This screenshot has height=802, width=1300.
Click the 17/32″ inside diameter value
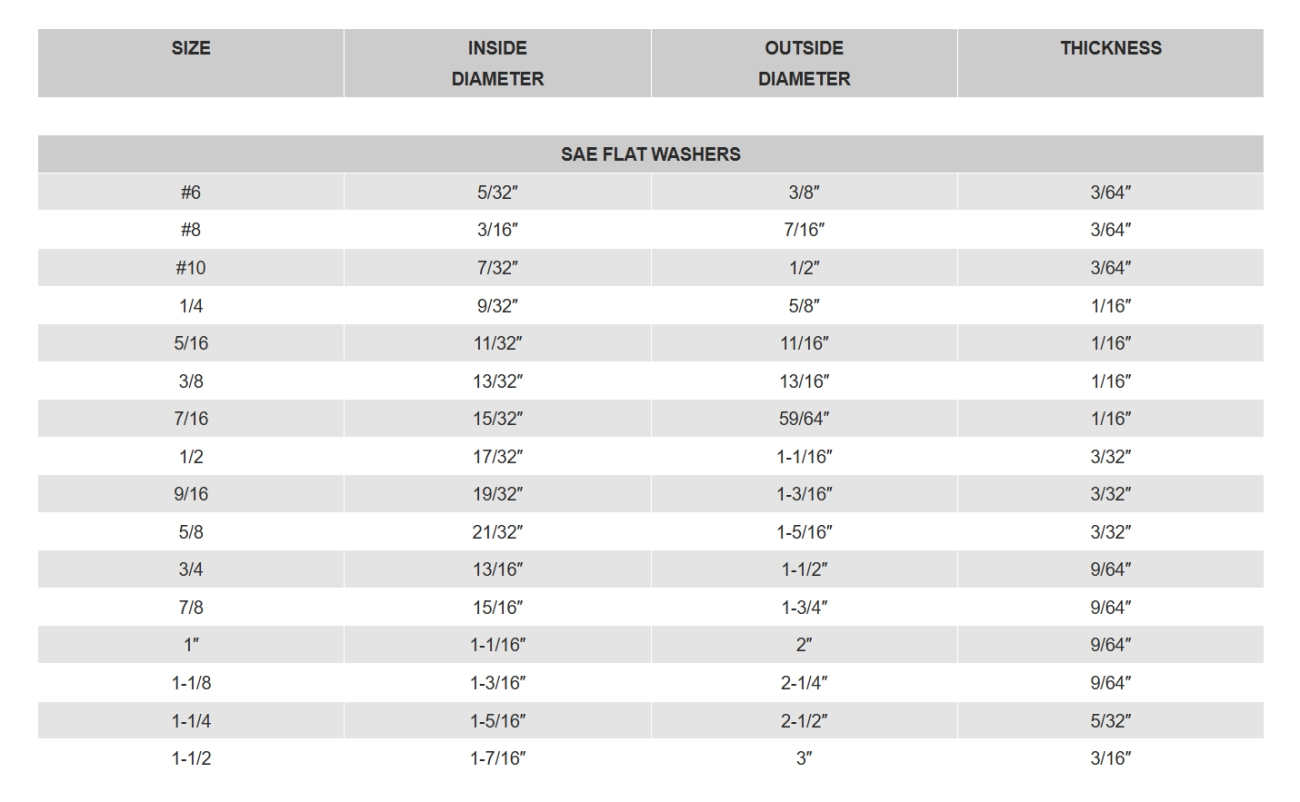click(497, 457)
